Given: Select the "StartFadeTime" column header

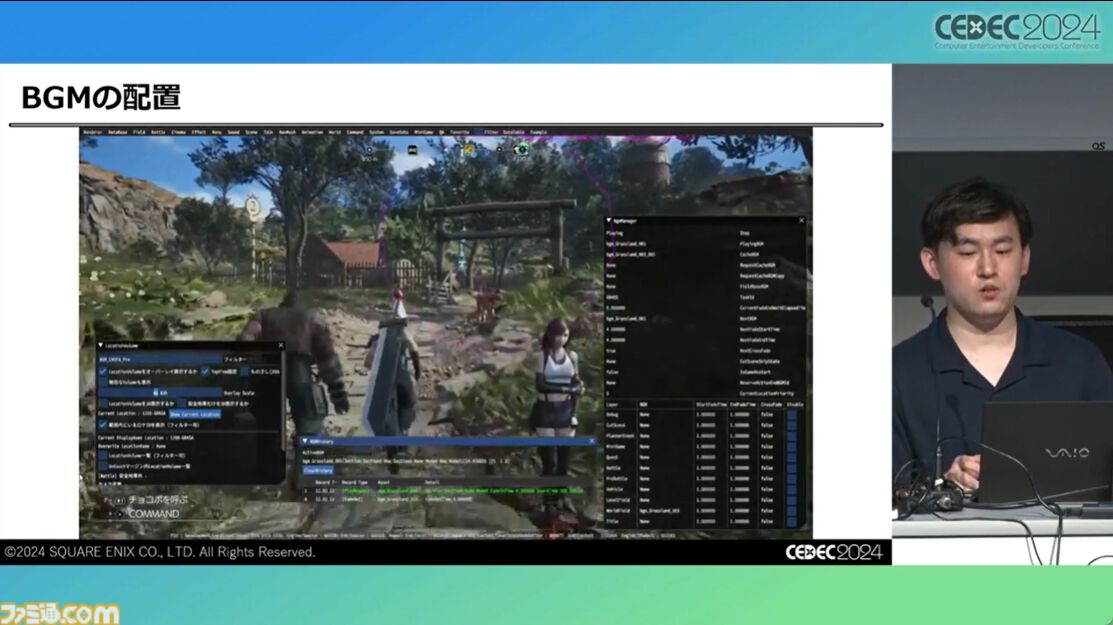Looking at the screenshot, I should click(x=711, y=404).
